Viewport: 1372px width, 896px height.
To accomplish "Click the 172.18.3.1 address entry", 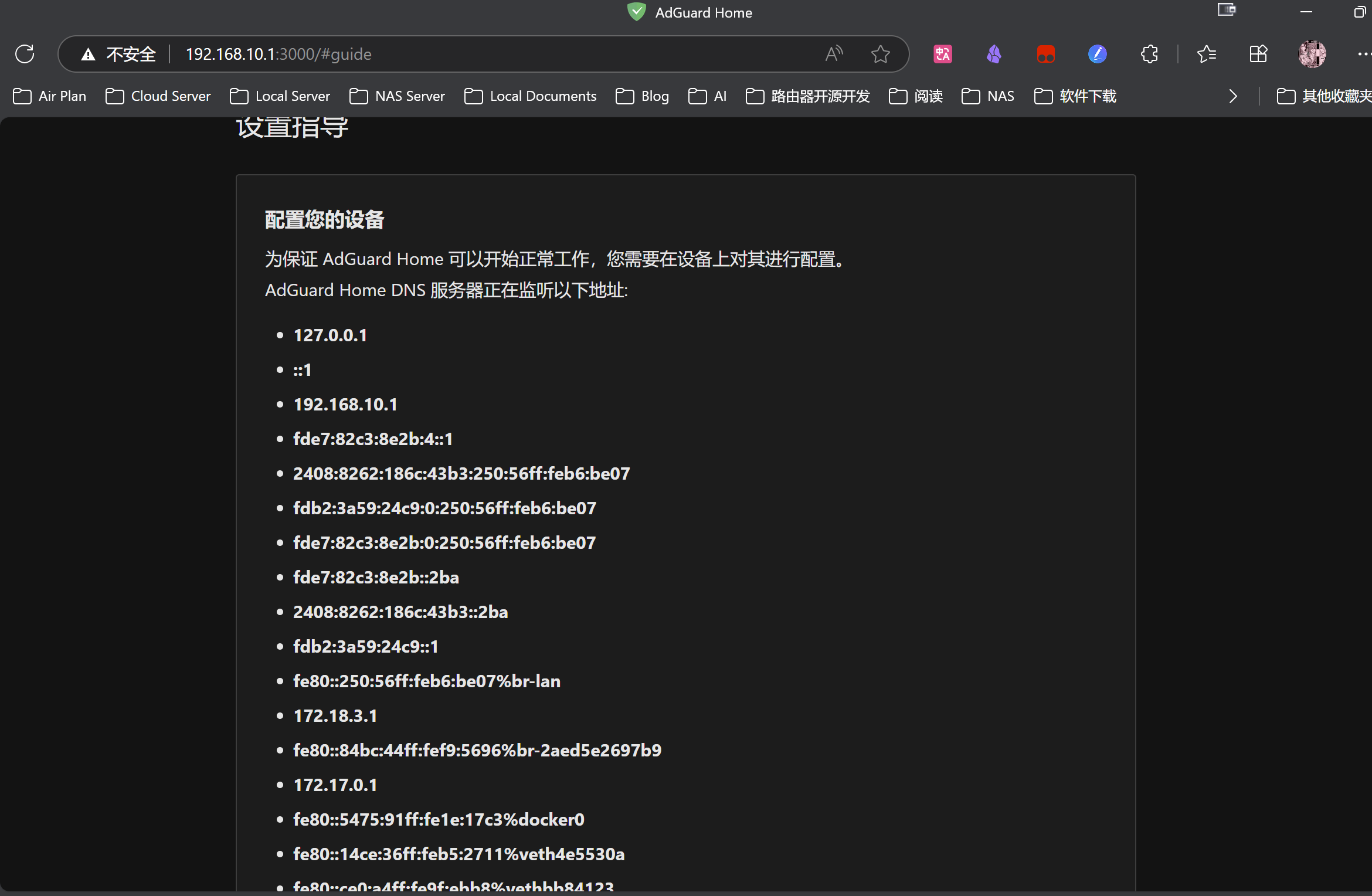I will [335, 716].
